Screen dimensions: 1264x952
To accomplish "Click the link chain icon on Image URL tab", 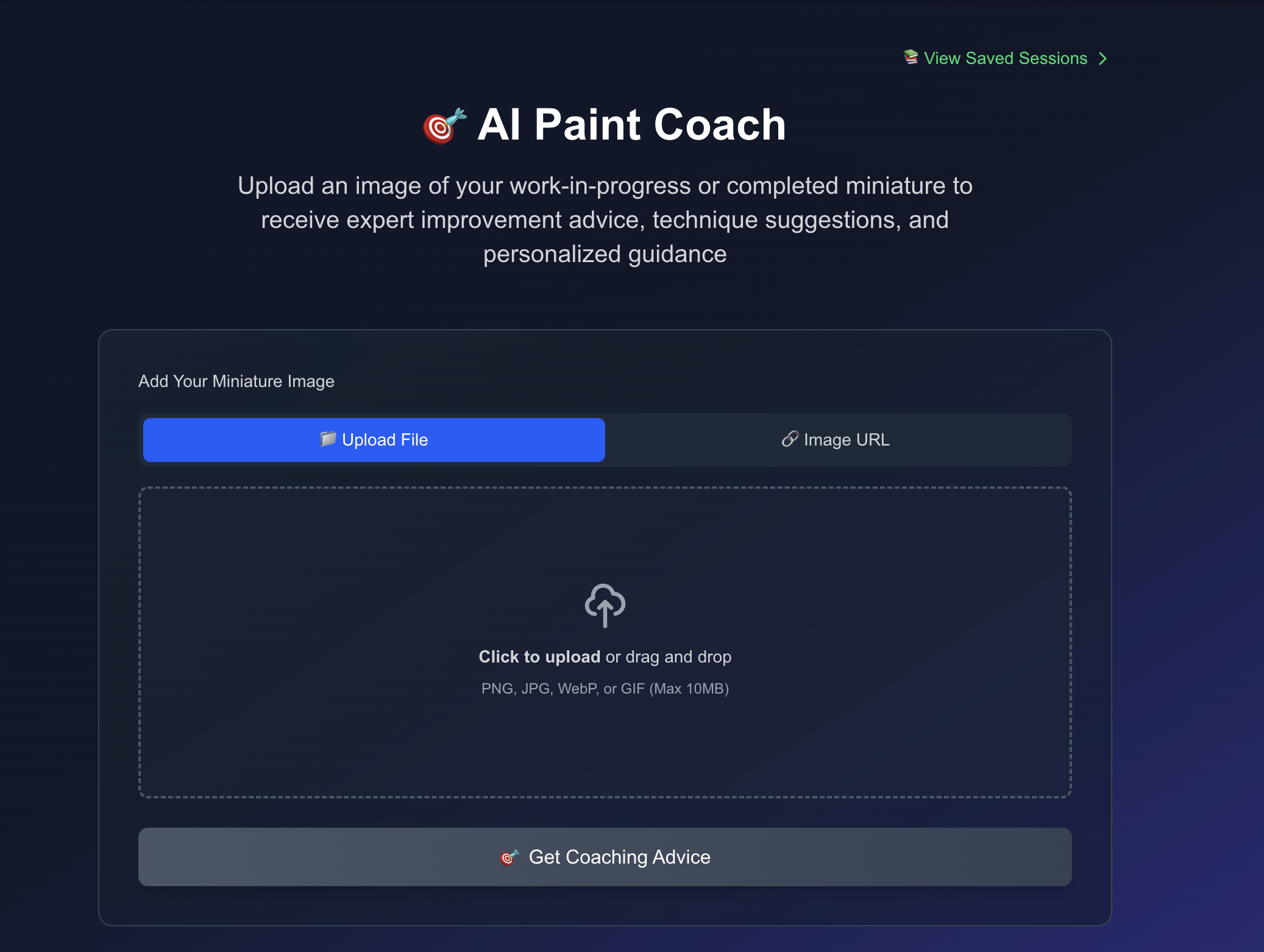I will point(790,439).
